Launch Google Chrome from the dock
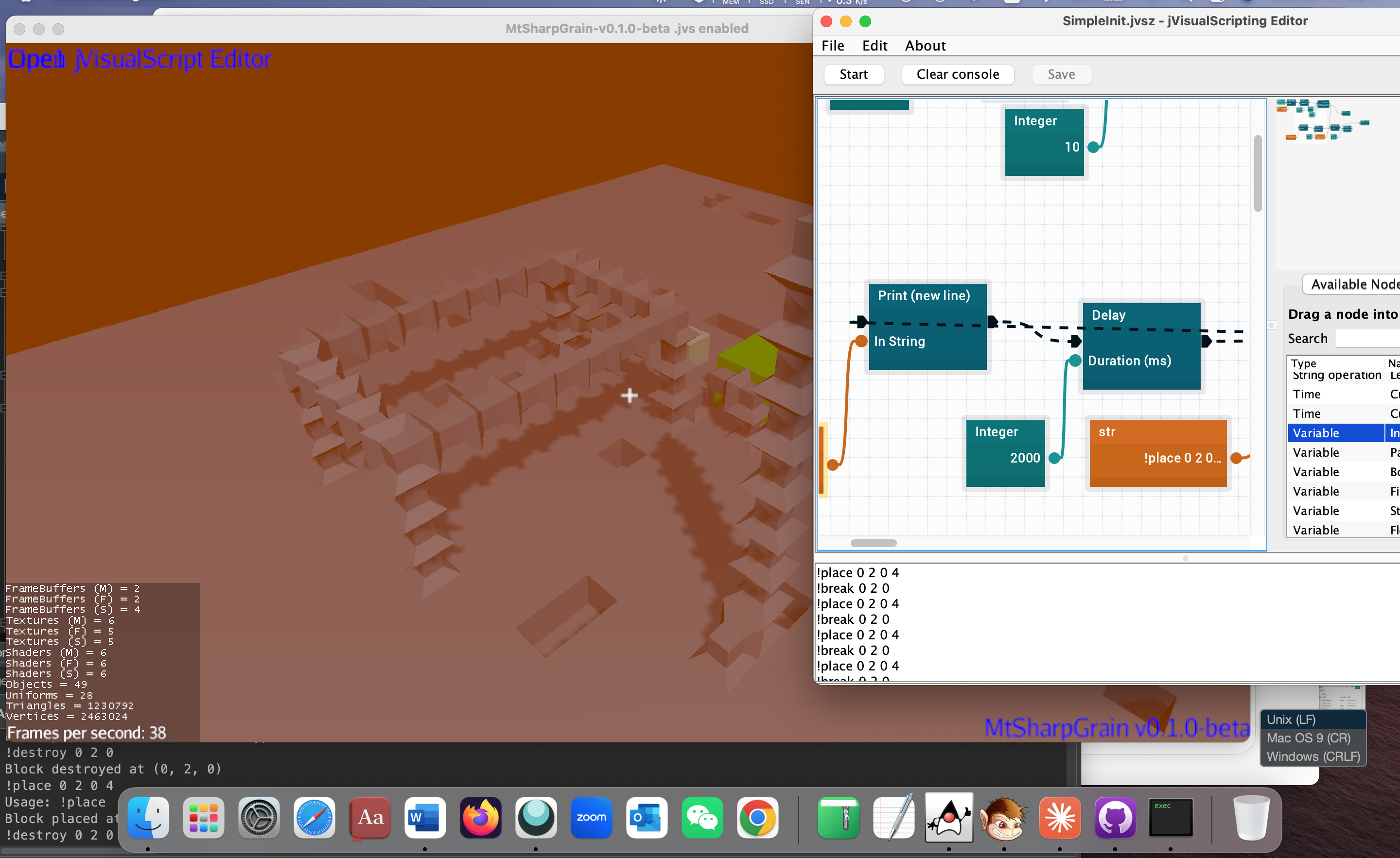 click(757, 818)
